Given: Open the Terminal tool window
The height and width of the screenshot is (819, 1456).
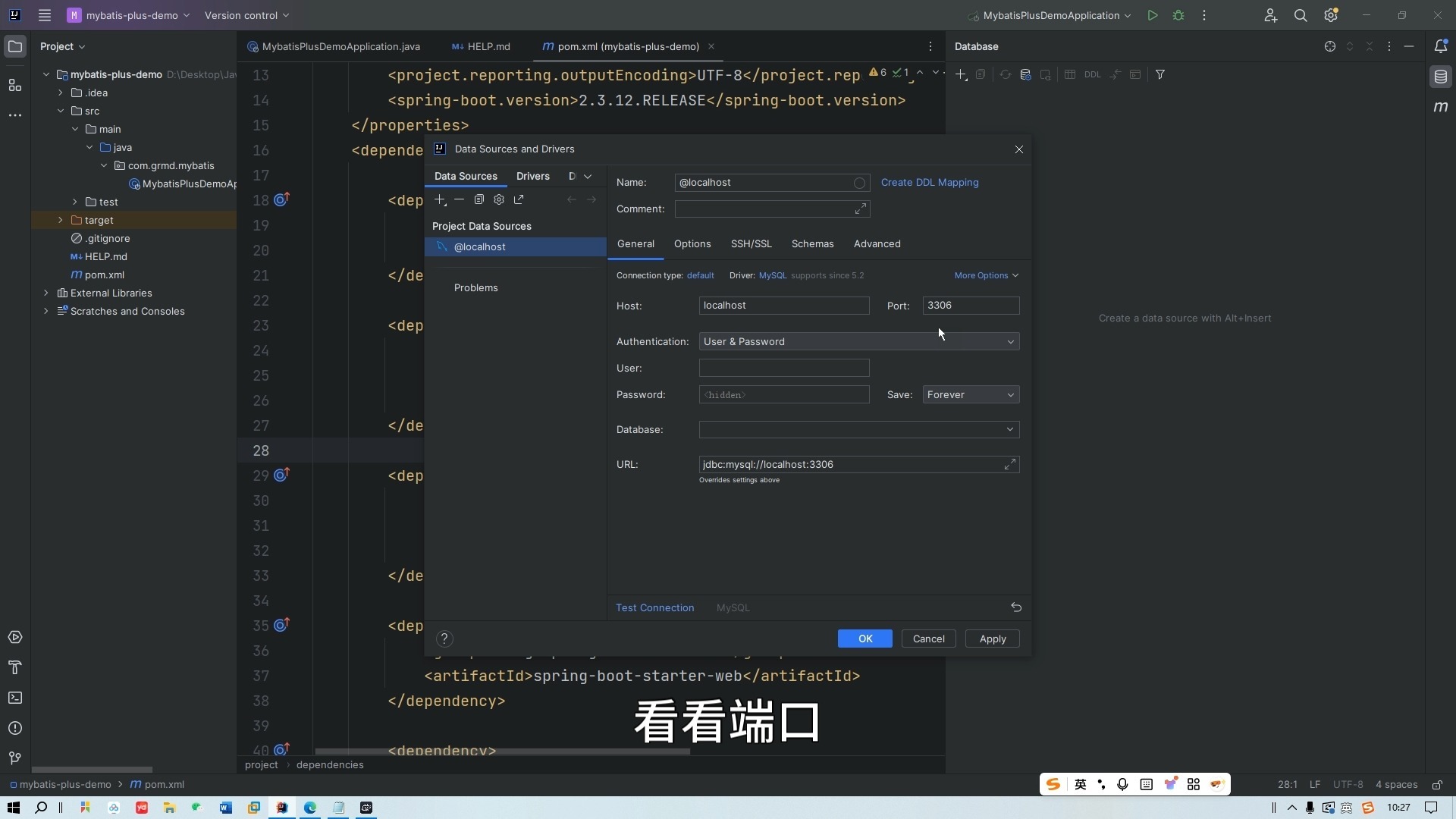Looking at the screenshot, I should click(x=15, y=698).
